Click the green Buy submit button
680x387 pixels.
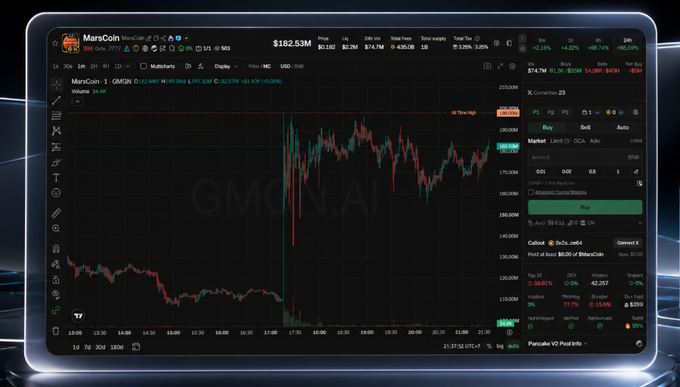click(585, 207)
